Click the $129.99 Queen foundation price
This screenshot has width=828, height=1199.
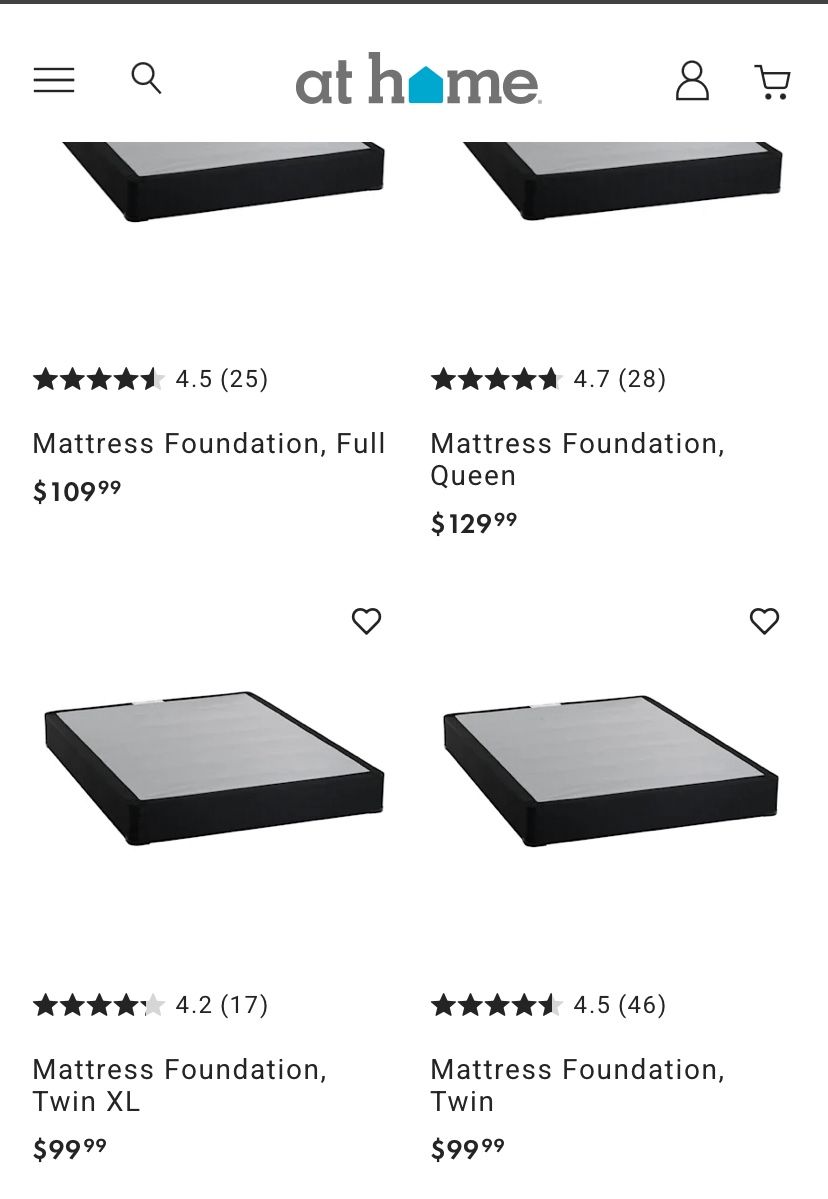474,523
